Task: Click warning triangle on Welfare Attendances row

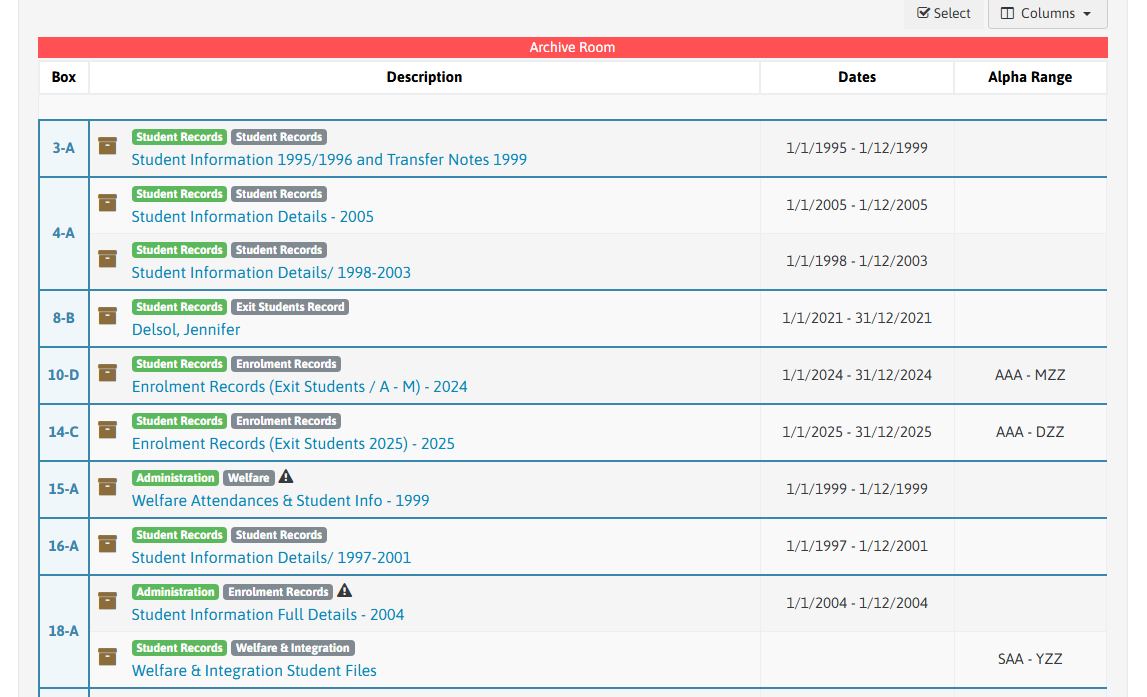Action: 286,477
